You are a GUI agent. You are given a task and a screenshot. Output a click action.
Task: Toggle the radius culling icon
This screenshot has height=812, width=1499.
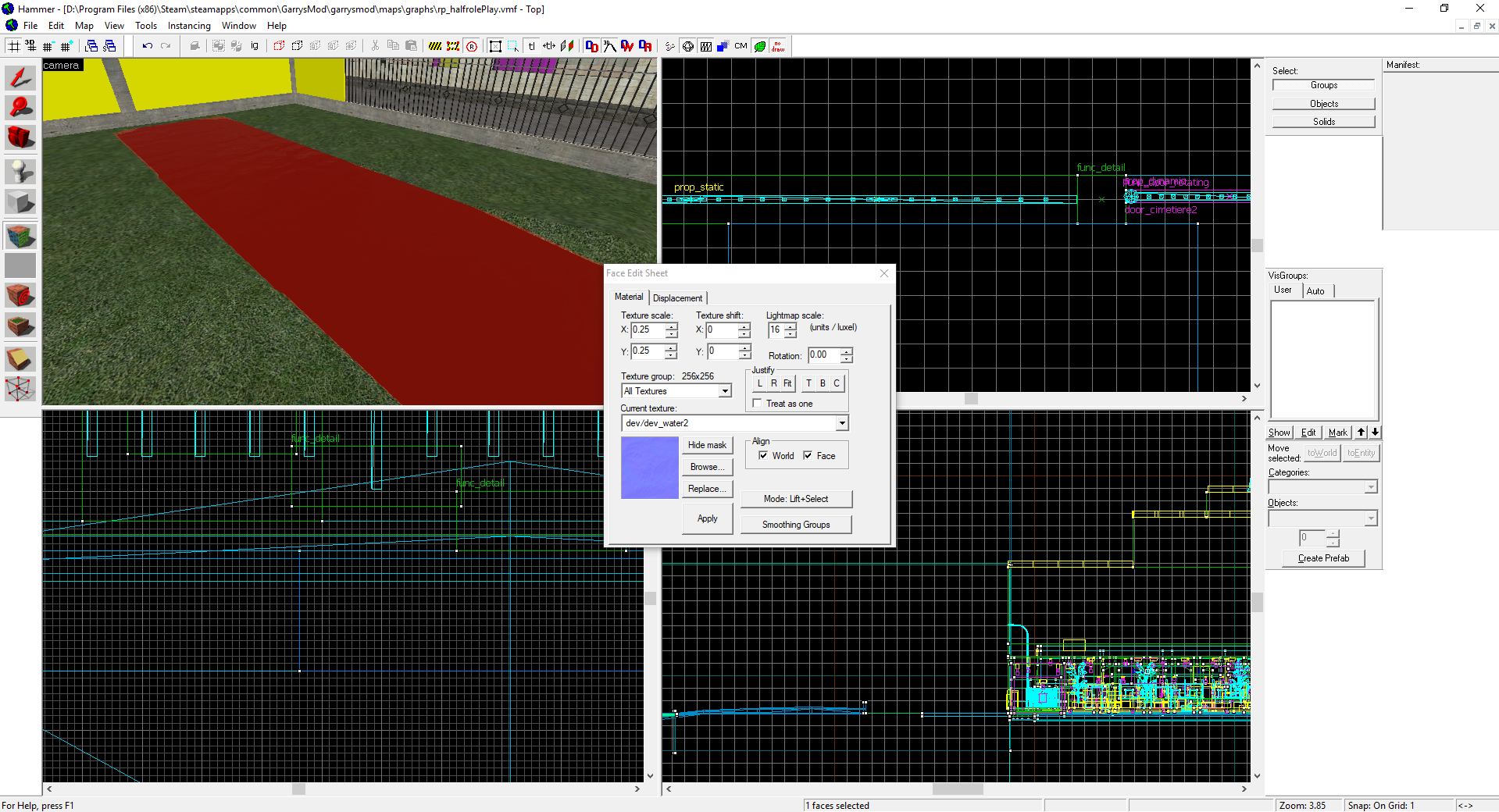coord(472,46)
